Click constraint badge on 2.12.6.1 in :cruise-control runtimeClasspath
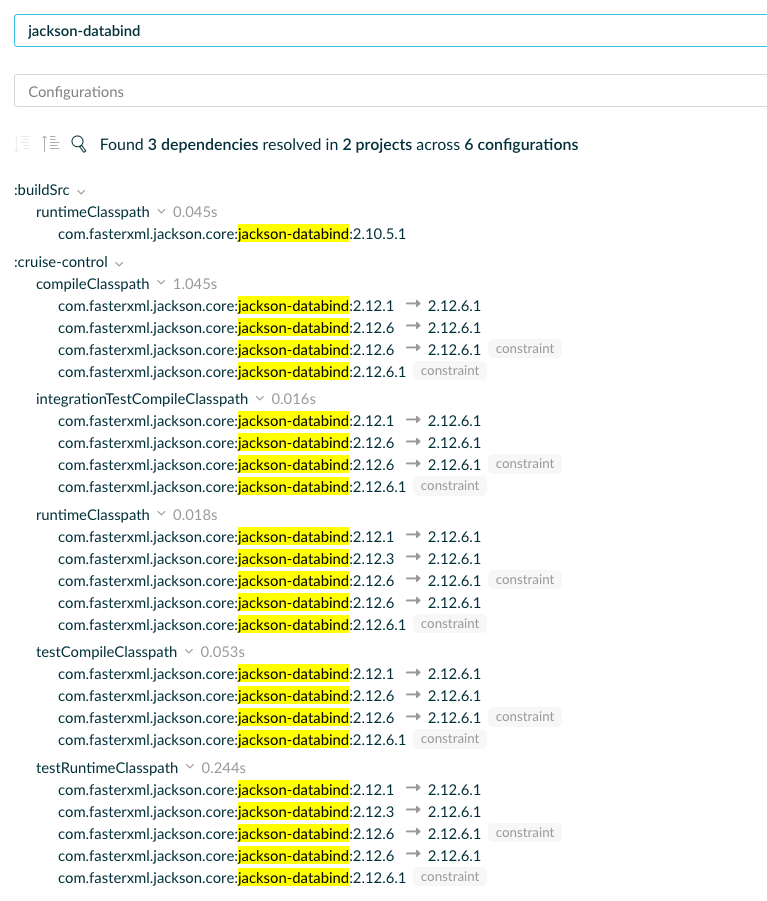 [449, 623]
